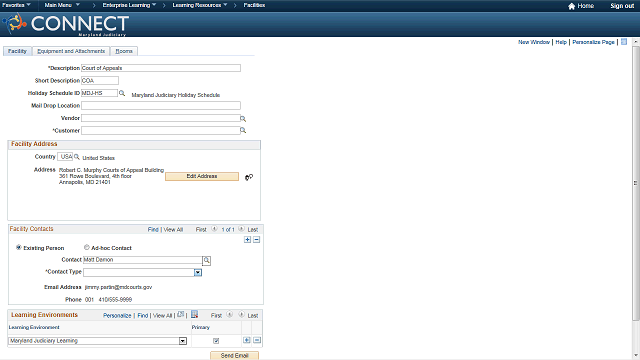Image resolution: width=640 pixels, height=360 pixels.
Task: Open the Contact Type dropdown
Action: click(198, 272)
